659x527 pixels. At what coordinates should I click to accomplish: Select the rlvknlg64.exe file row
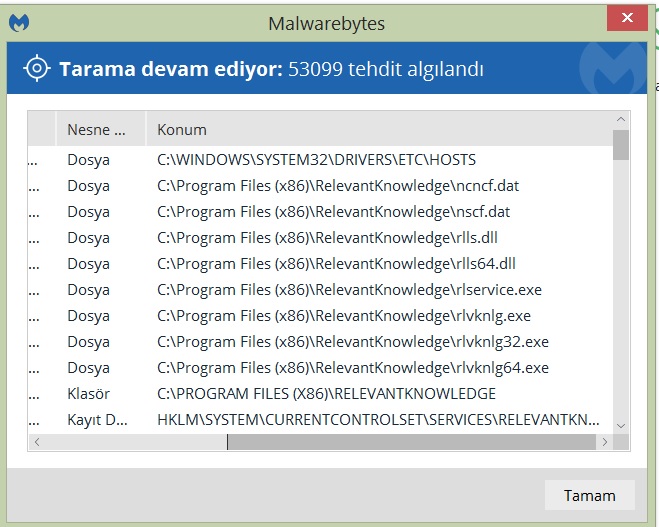(320, 368)
